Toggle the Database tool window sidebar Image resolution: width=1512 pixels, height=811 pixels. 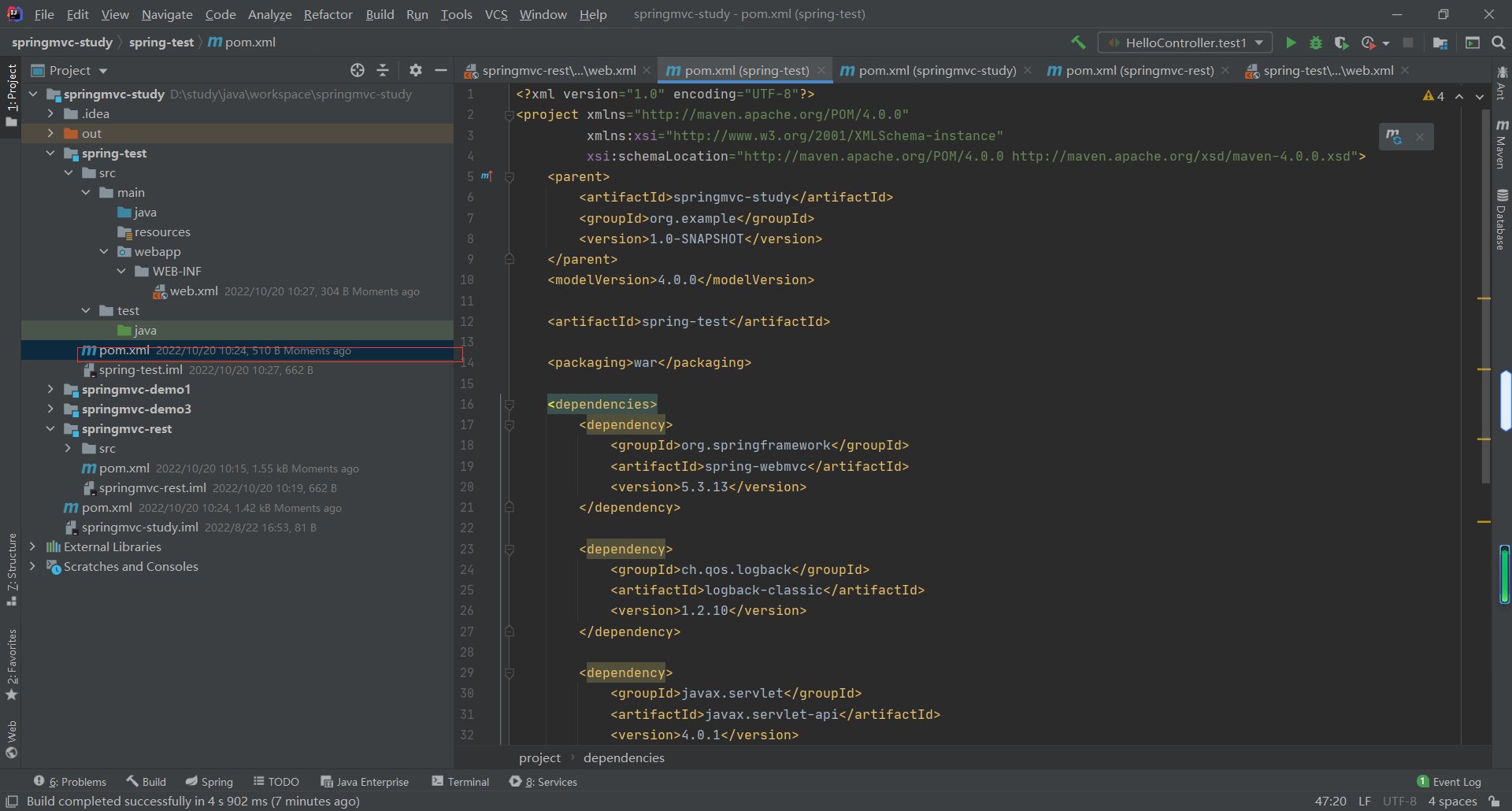[1502, 220]
